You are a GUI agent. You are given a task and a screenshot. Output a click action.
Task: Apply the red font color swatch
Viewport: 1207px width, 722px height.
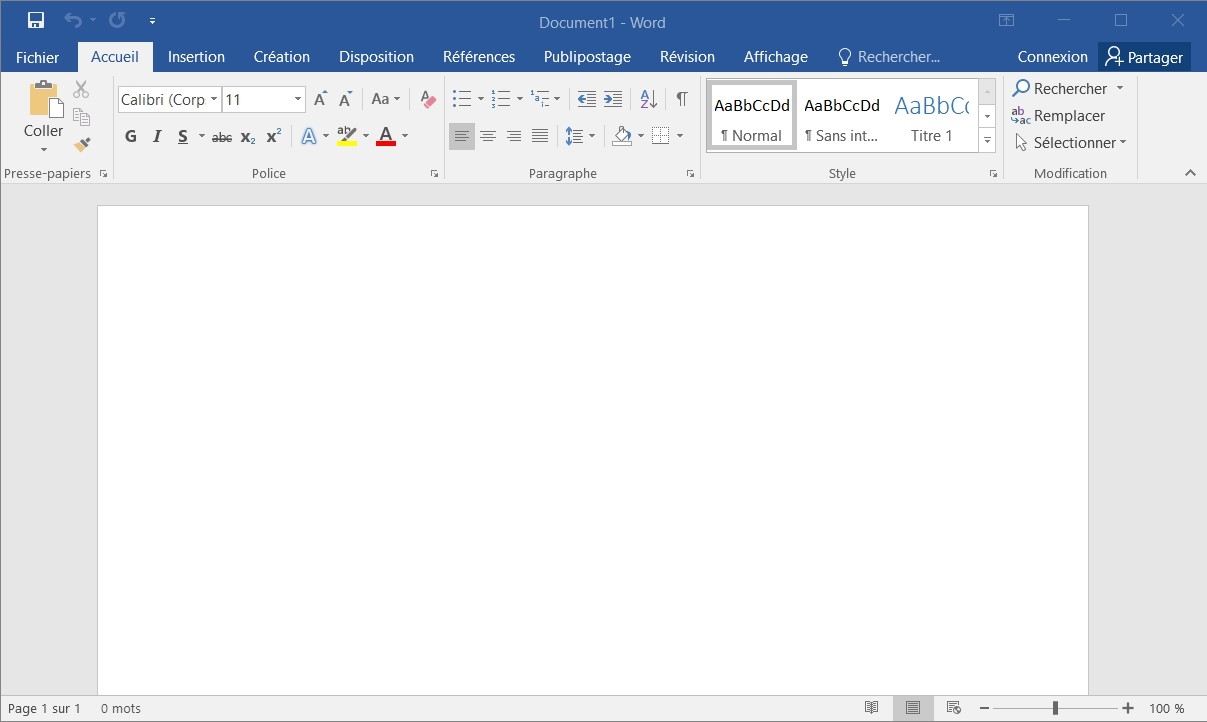coord(386,136)
